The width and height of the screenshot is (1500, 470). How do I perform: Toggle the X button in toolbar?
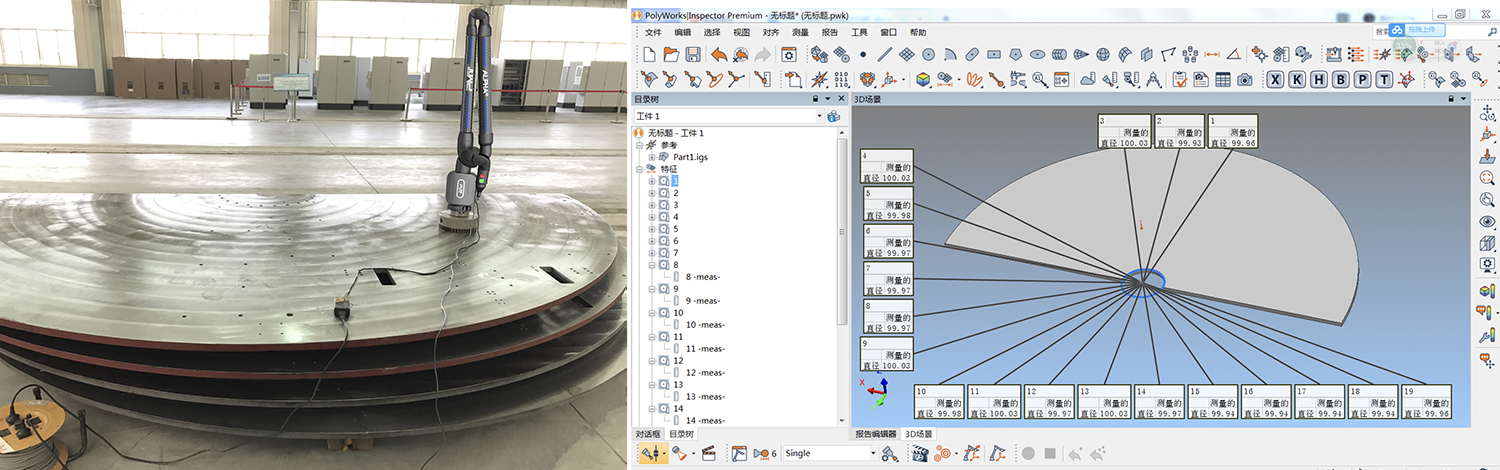pos(1275,79)
